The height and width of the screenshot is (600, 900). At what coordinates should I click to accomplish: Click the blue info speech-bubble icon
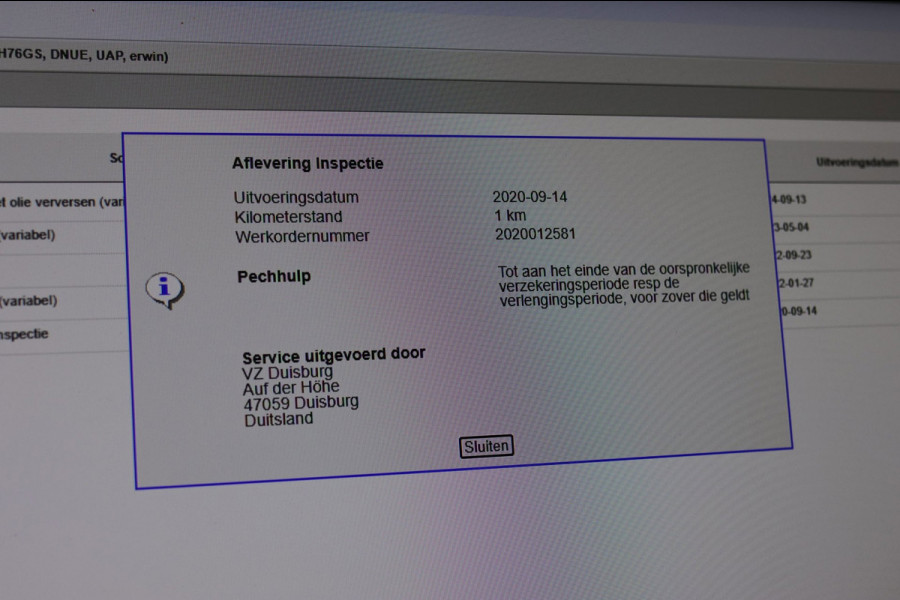pos(165,290)
